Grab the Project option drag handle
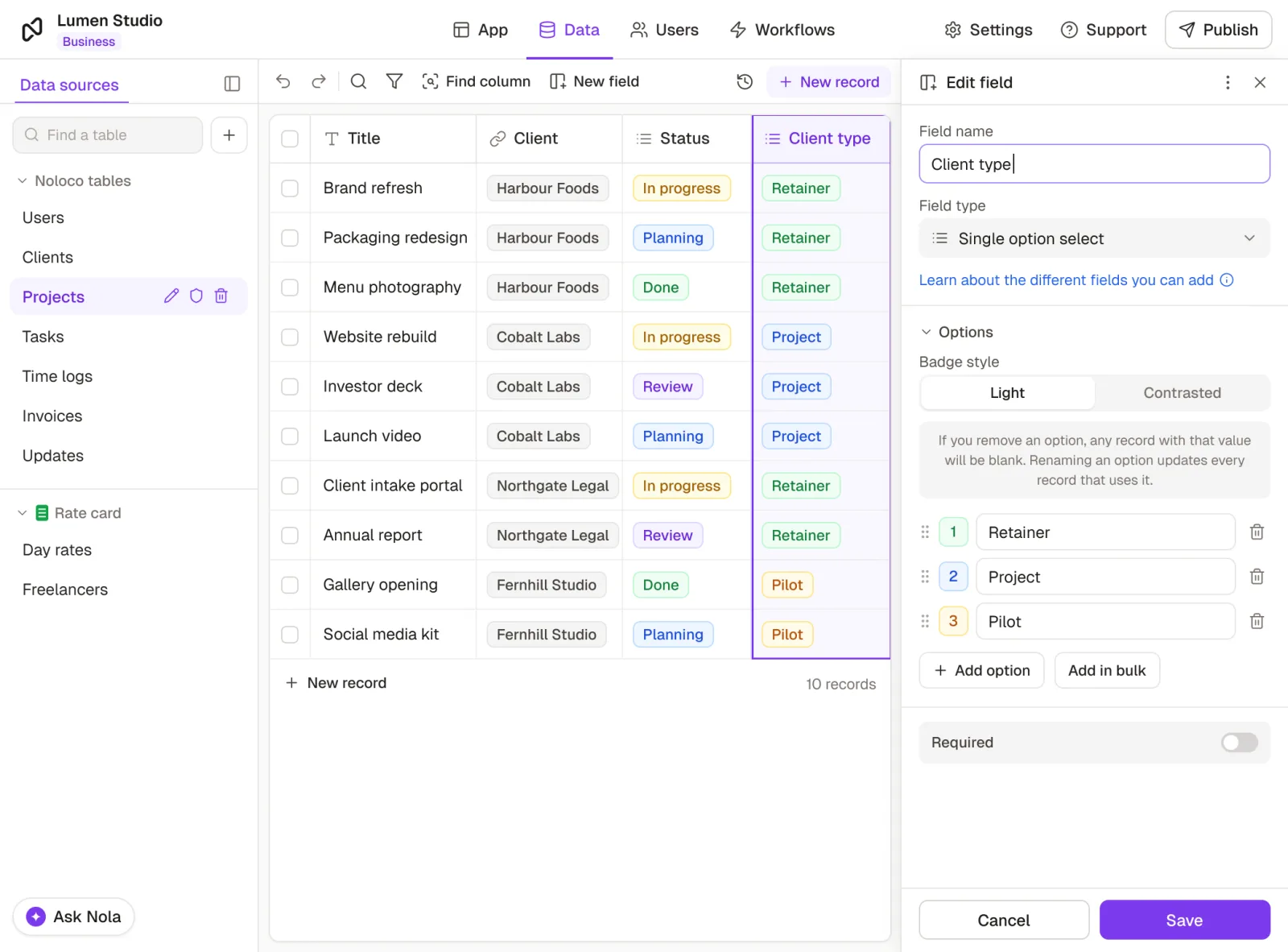This screenshot has width=1288, height=952. (925, 577)
